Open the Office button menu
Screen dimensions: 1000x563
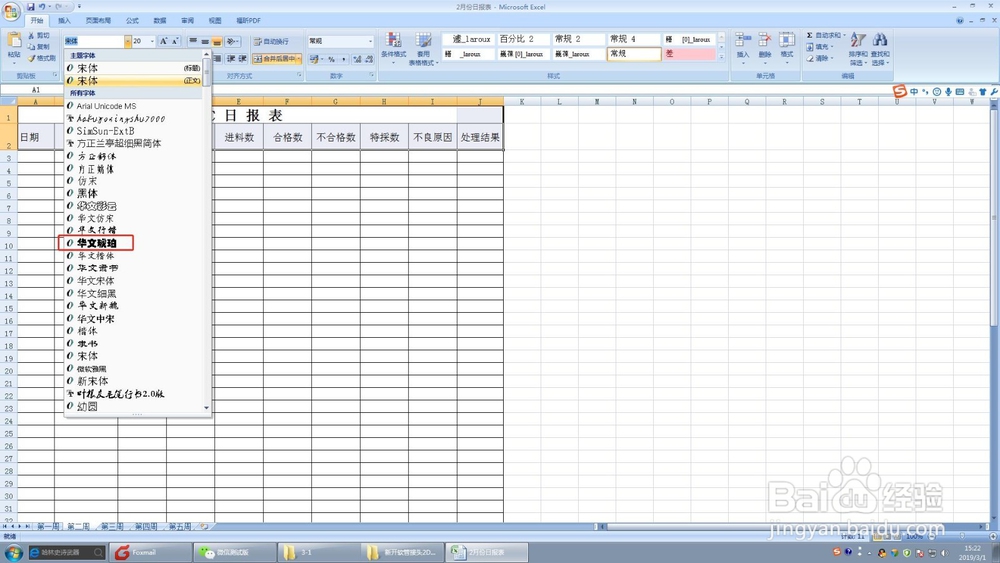click(x=11, y=11)
